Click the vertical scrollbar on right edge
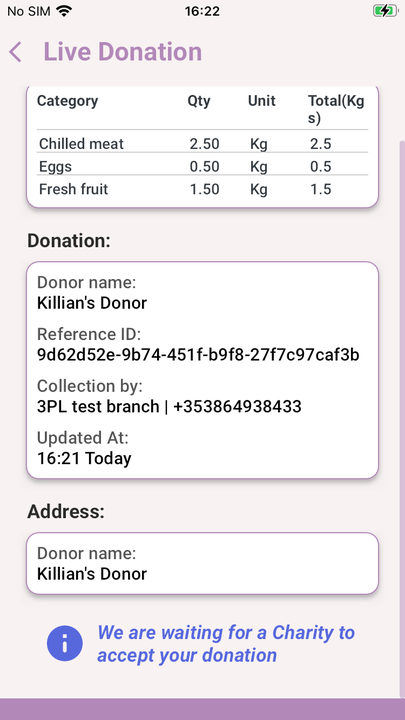 pos(402,418)
